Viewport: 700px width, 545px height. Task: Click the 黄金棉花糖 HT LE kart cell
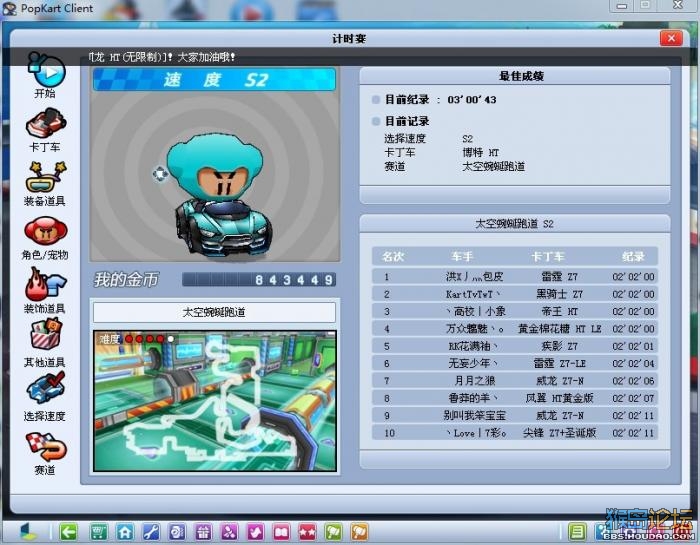pyautogui.click(x=559, y=329)
